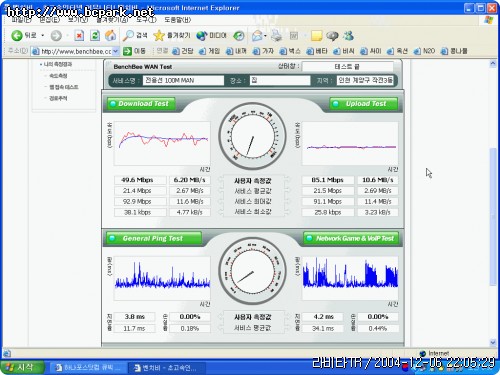The height and width of the screenshot is (375, 500).
Task: Open the 시작 Start button
Action: click(x=22, y=367)
